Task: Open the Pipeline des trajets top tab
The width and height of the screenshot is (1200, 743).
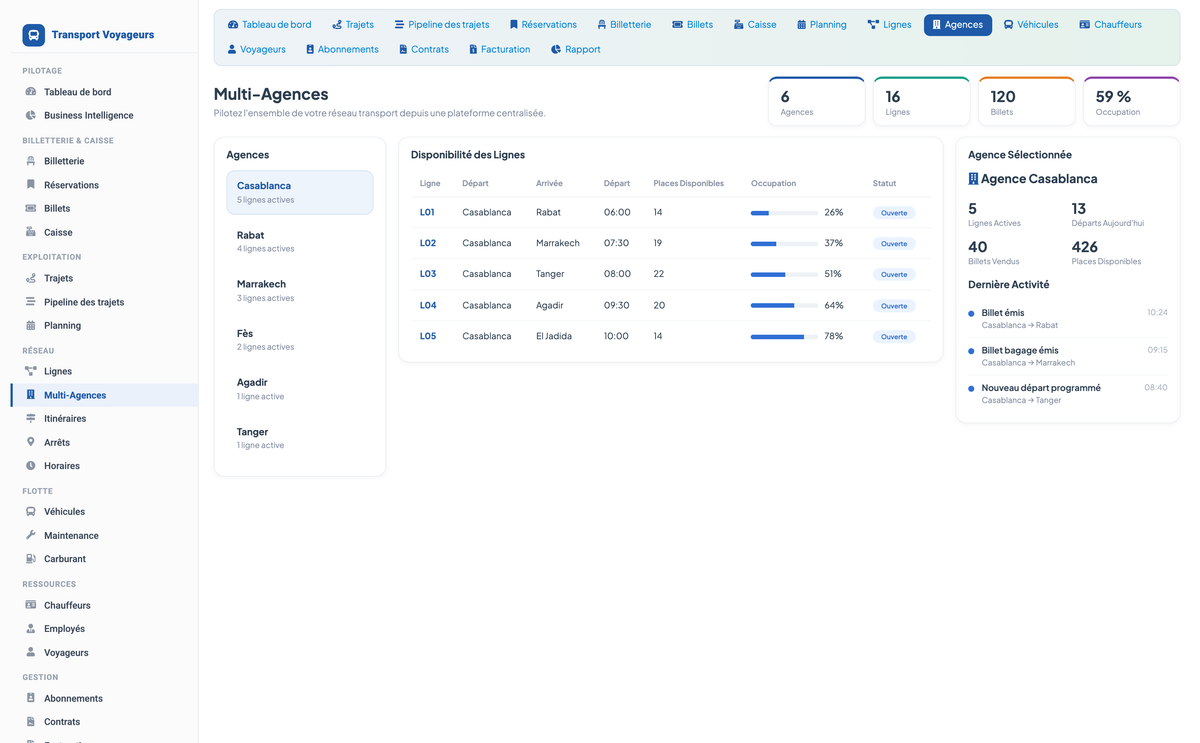Action: [x=441, y=24]
